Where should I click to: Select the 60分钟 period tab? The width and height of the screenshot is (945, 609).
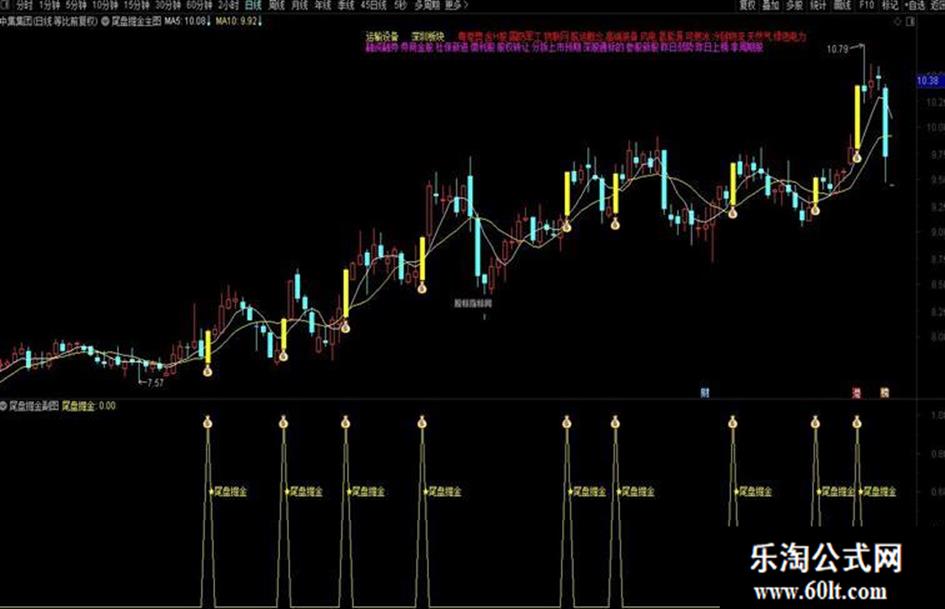pyautogui.click(x=199, y=5)
